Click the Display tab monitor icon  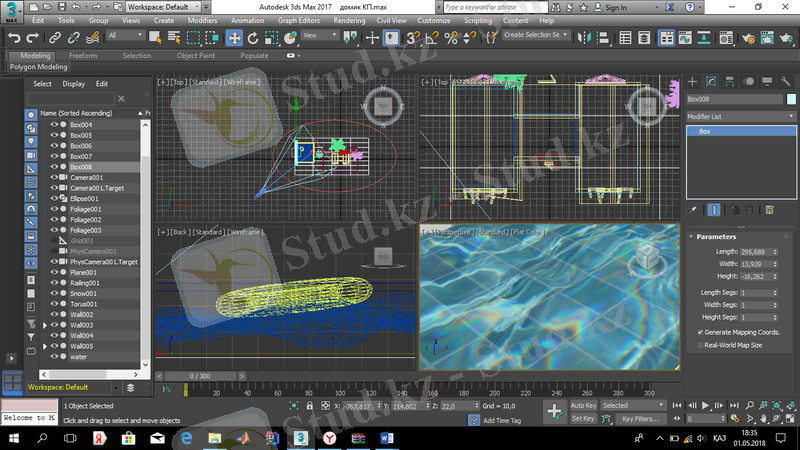[768, 81]
